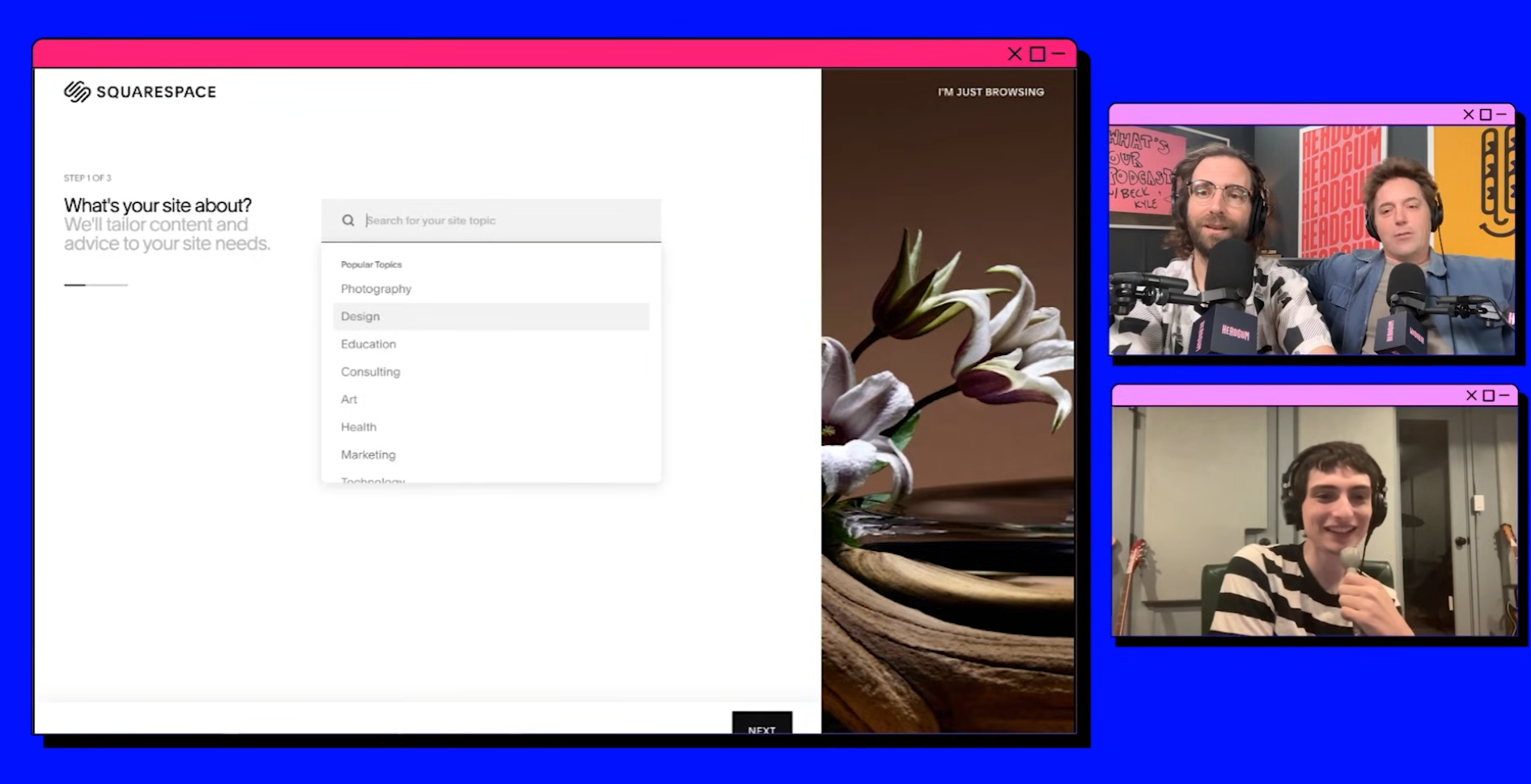Choose the Education topic

coord(491,344)
